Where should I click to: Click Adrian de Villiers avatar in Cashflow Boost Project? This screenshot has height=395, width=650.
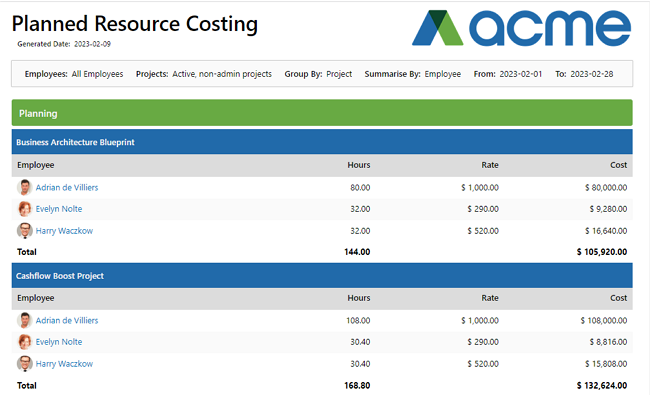(24, 320)
